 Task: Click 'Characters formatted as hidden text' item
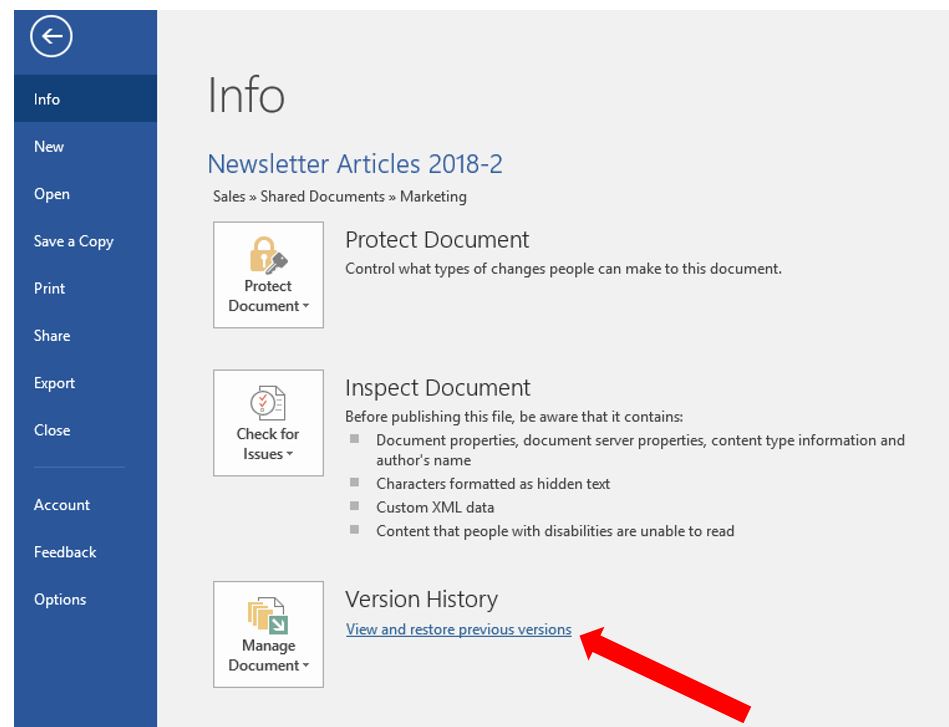tap(493, 484)
